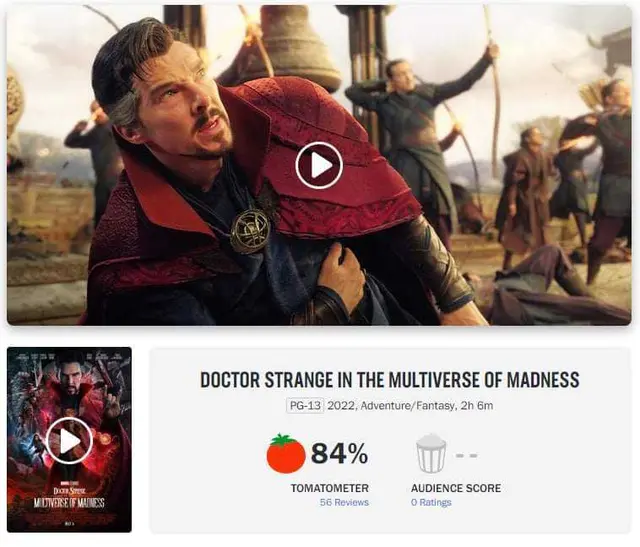Click the Doctor Strange movie title heading
This screenshot has width=640, height=547.
(390, 380)
